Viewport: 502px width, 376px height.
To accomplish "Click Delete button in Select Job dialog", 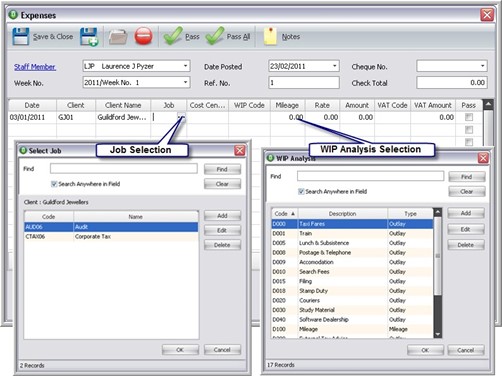I will click(222, 245).
